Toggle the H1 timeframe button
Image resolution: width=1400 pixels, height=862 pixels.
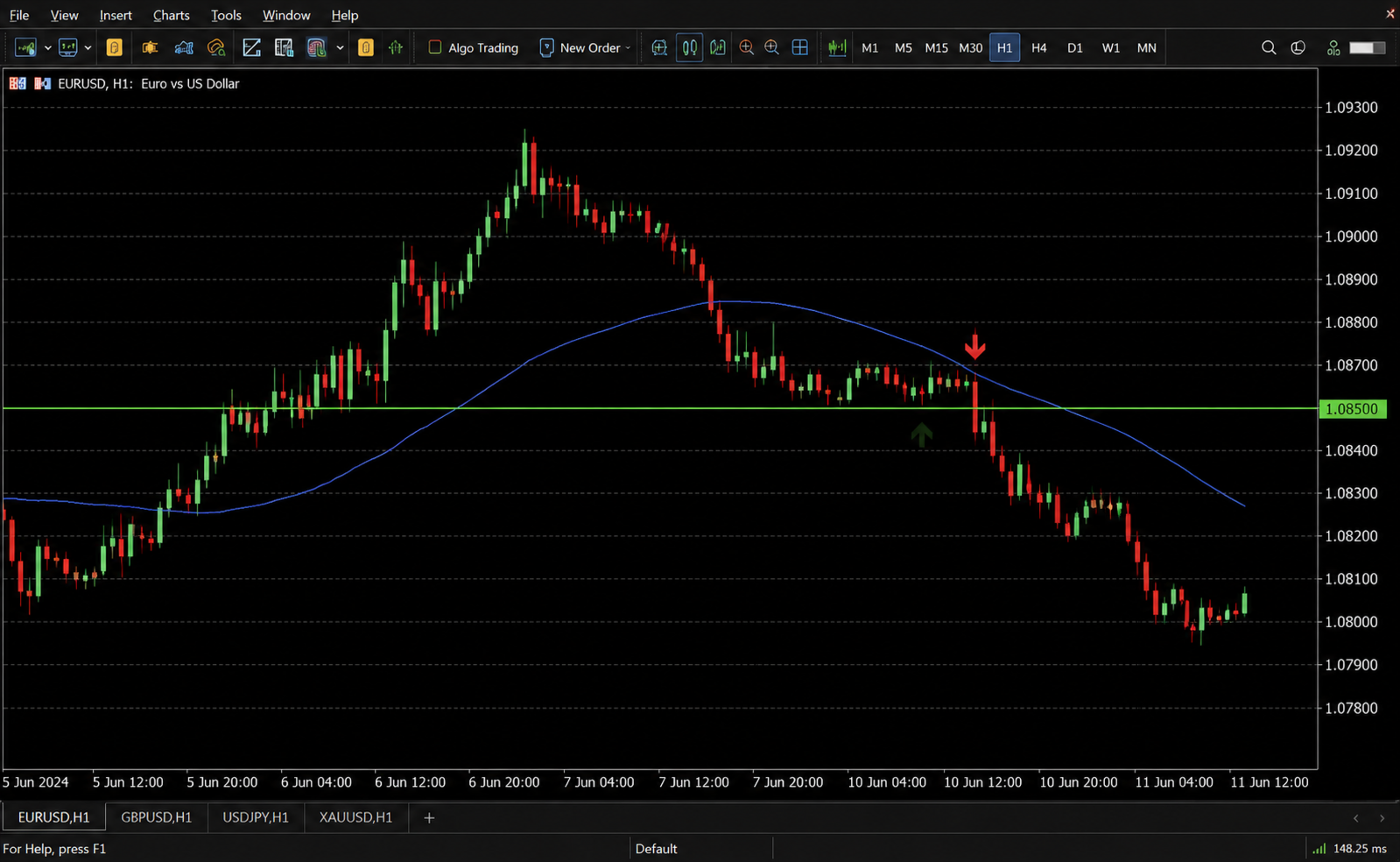click(1004, 47)
